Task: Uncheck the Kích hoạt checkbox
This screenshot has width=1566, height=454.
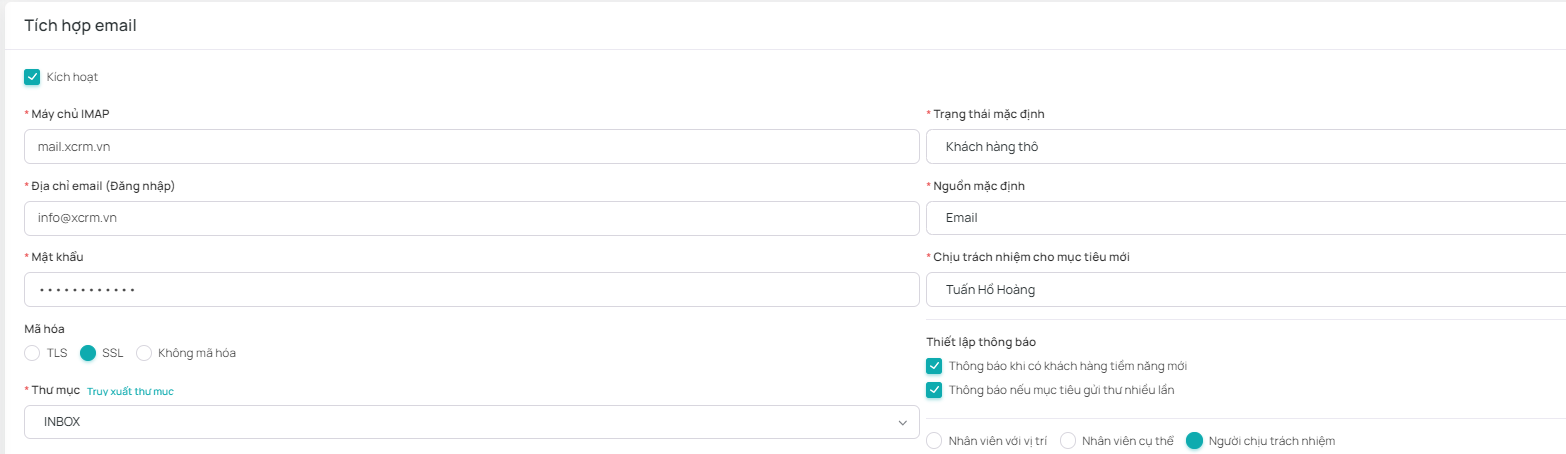Action: 32,77
